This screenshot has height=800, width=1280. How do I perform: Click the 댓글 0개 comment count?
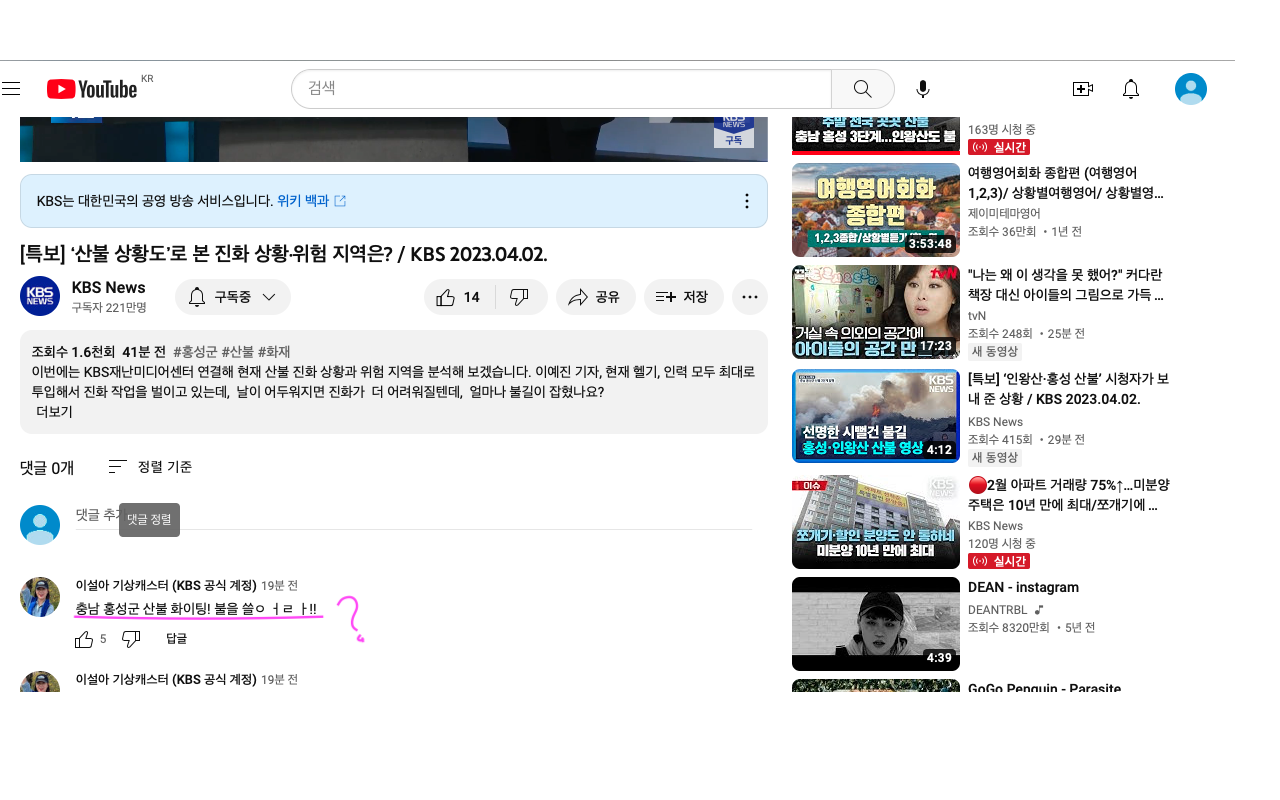click(x=47, y=467)
